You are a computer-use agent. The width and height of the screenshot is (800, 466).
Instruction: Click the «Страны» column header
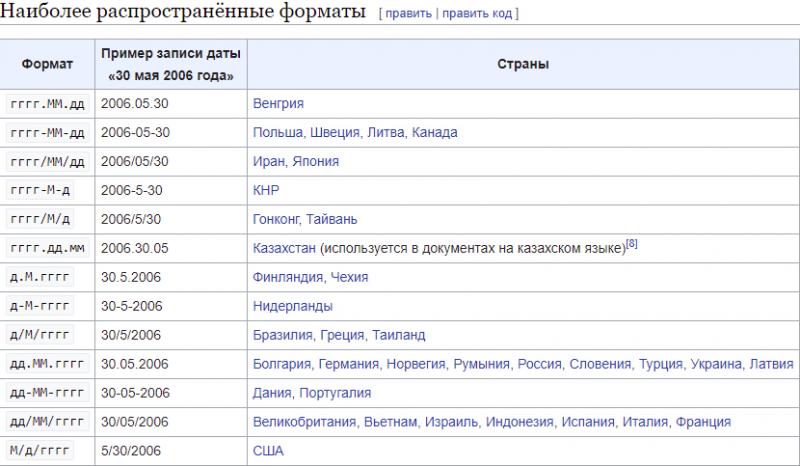[x=523, y=64]
